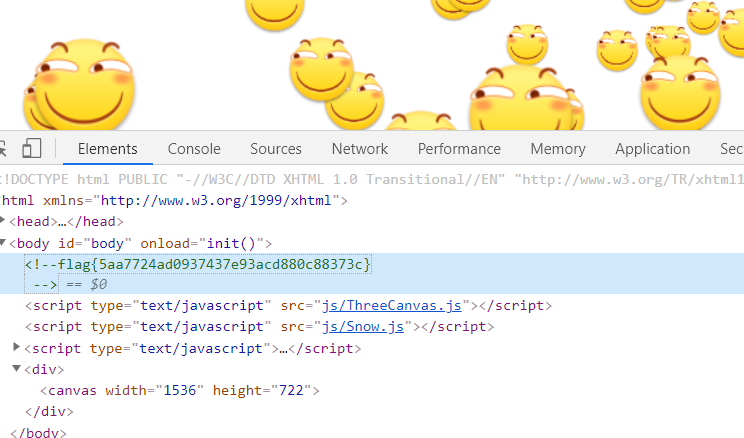Click the http://www.w3.org/1999/xhtml attribute value

tap(216, 201)
